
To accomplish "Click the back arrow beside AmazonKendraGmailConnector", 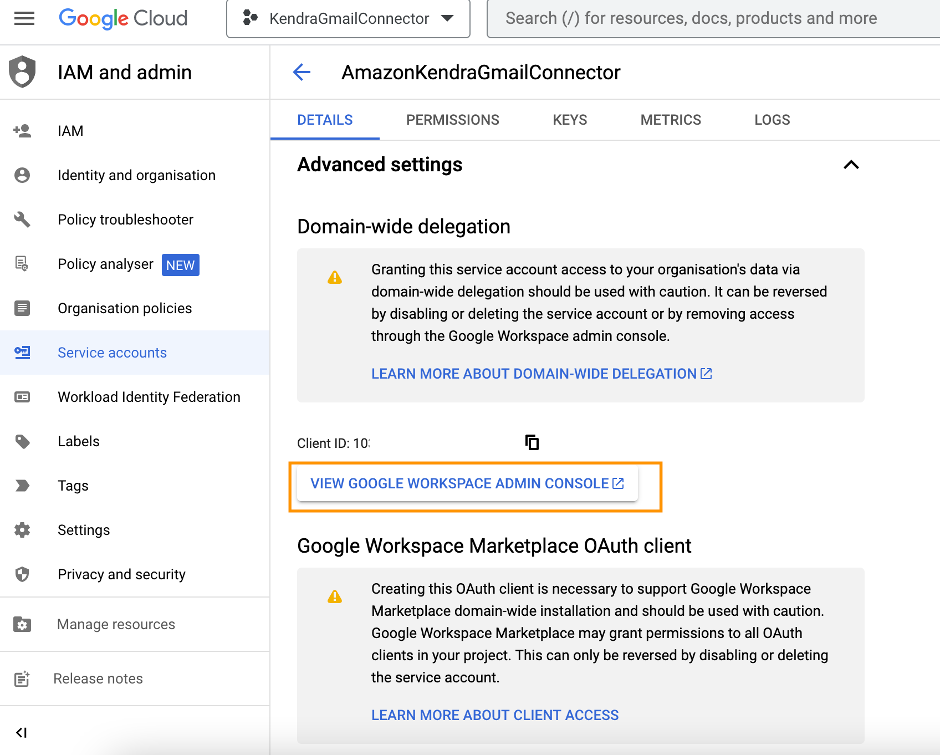I will pos(301,72).
